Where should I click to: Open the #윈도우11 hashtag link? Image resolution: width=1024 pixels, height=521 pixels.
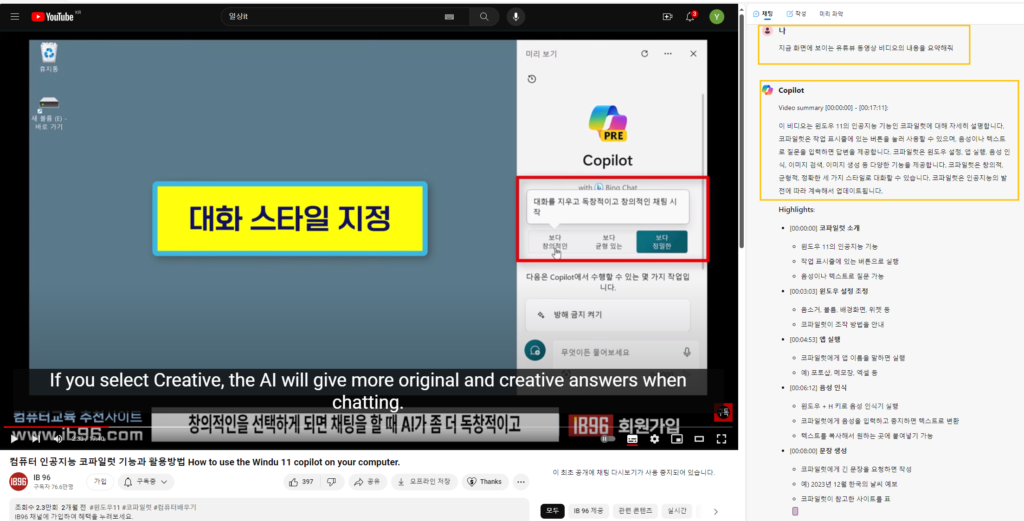(105, 507)
